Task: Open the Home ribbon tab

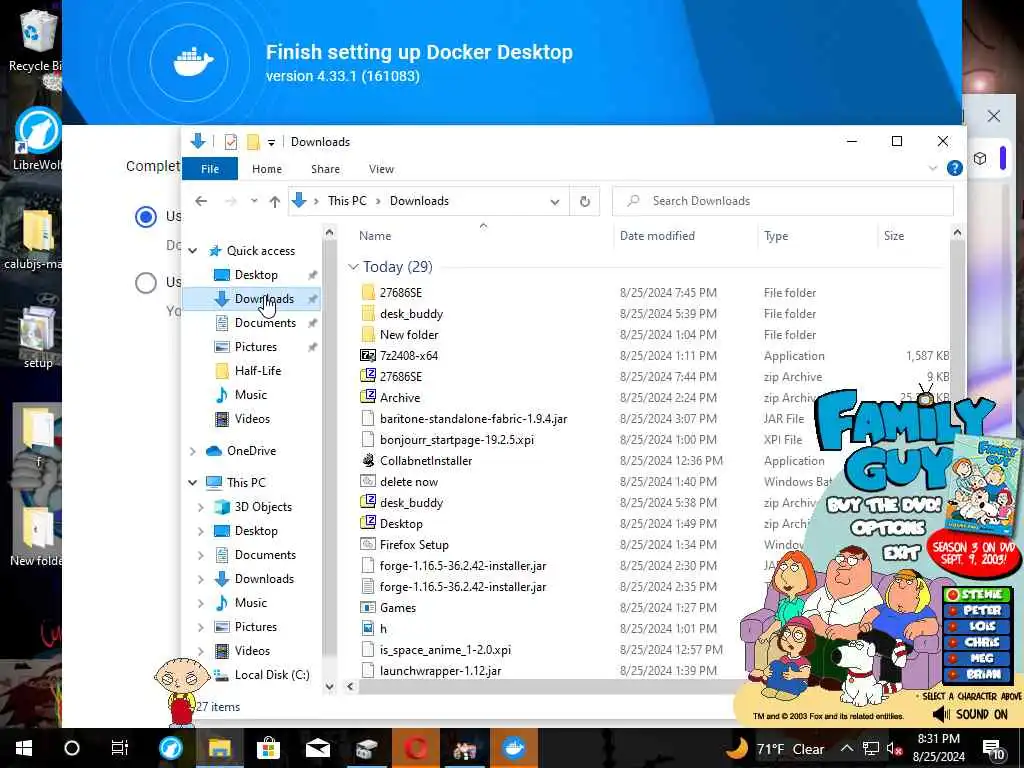Action: click(x=266, y=168)
